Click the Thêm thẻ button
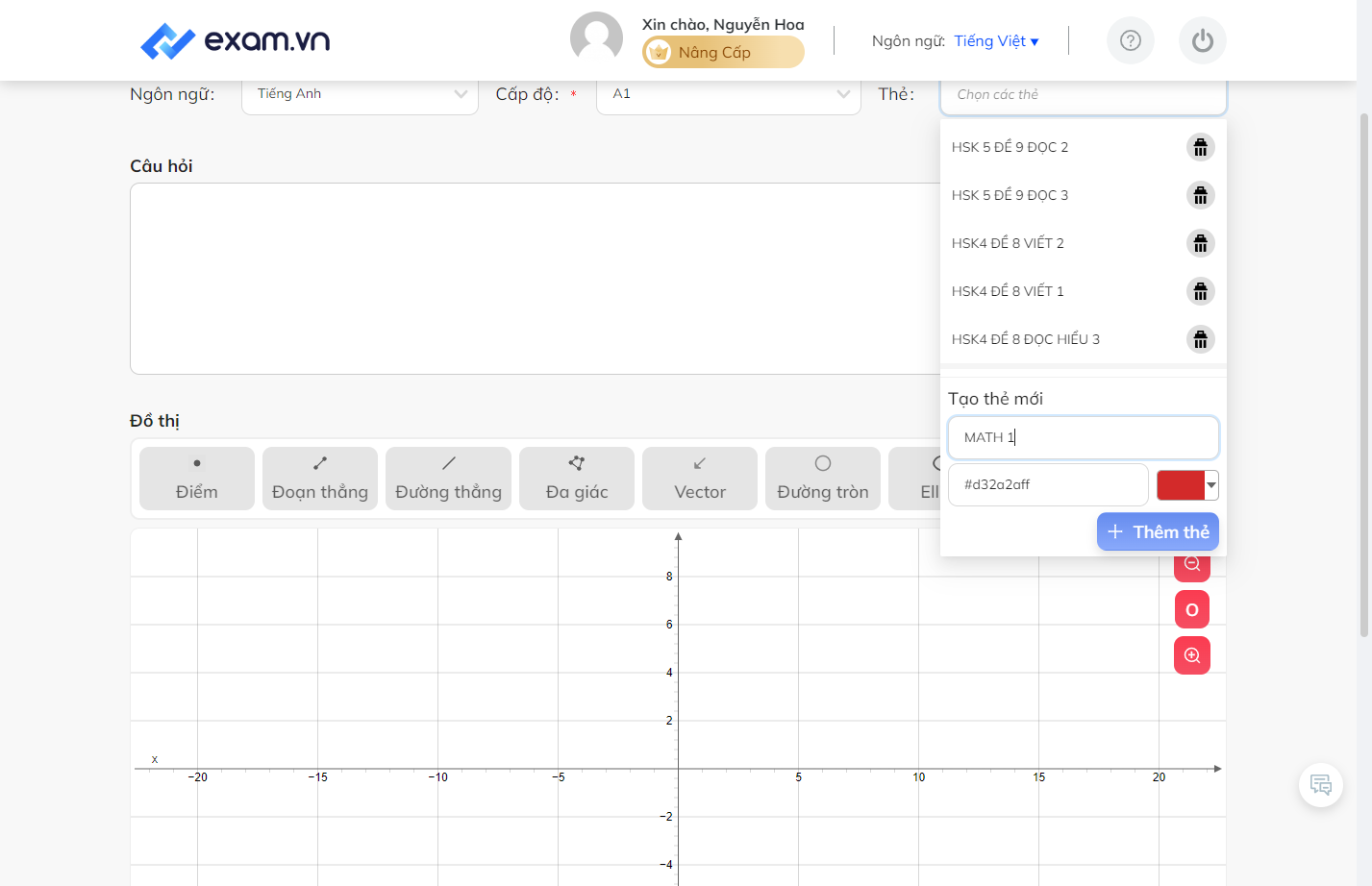Screen dimensions: 1372x886 point(1158,531)
